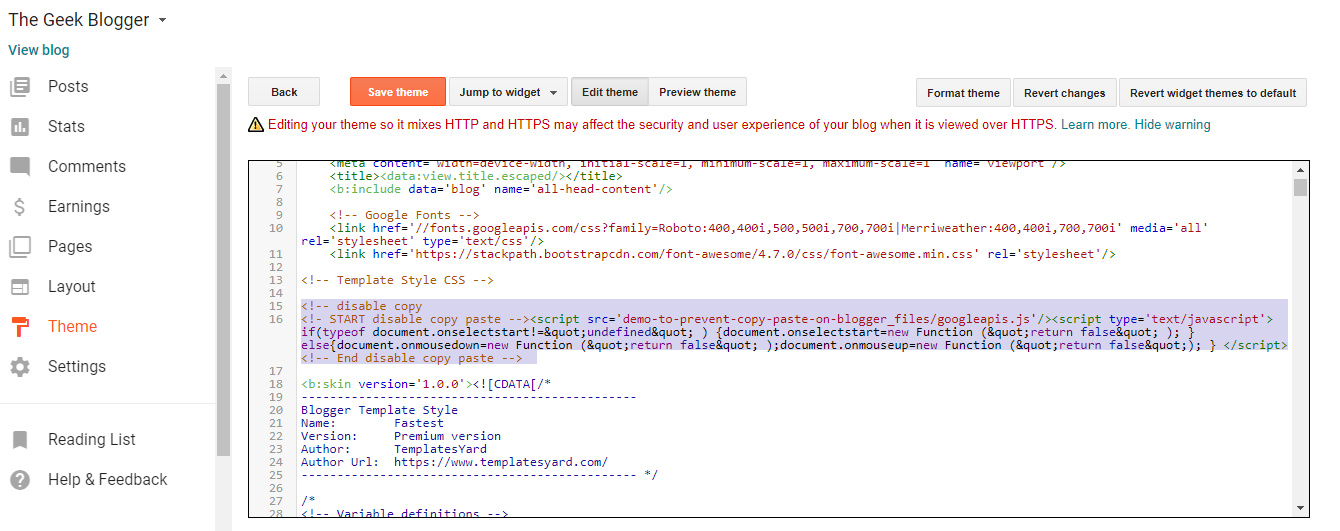The width and height of the screenshot is (1340, 531).
Task: Click the Layout icon in sidebar
Action: click(20, 287)
